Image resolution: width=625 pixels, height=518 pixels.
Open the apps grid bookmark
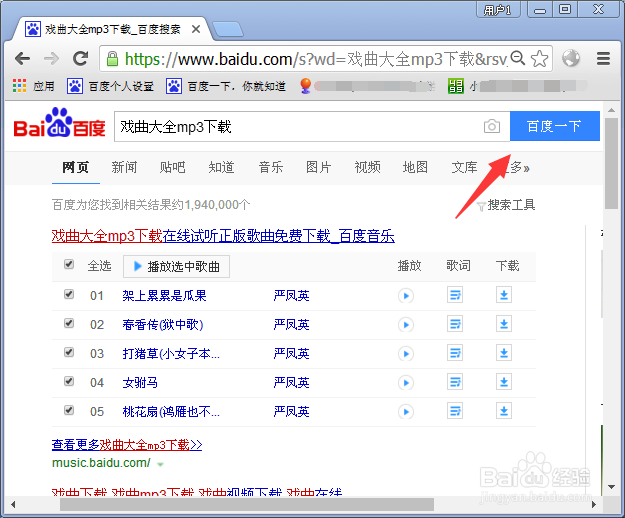pos(33,86)
